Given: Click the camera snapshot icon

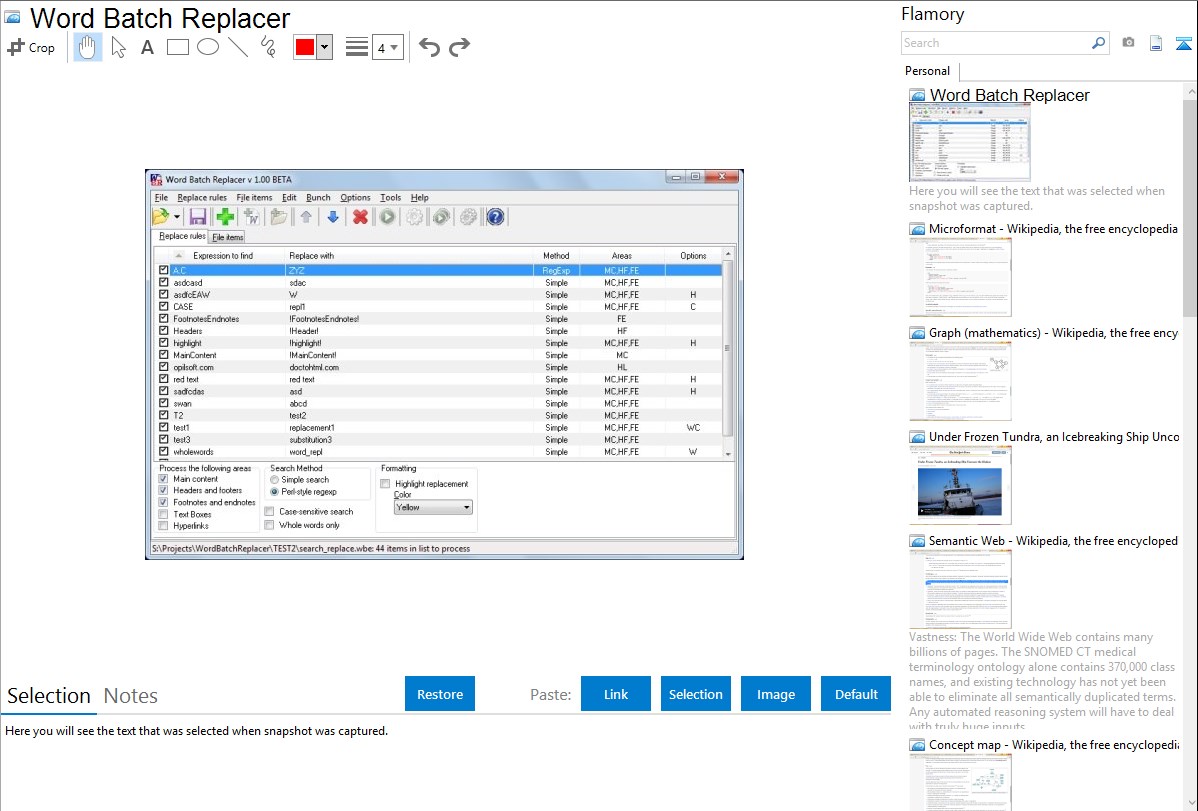Looking at the screenshot, I should 1128,43.
